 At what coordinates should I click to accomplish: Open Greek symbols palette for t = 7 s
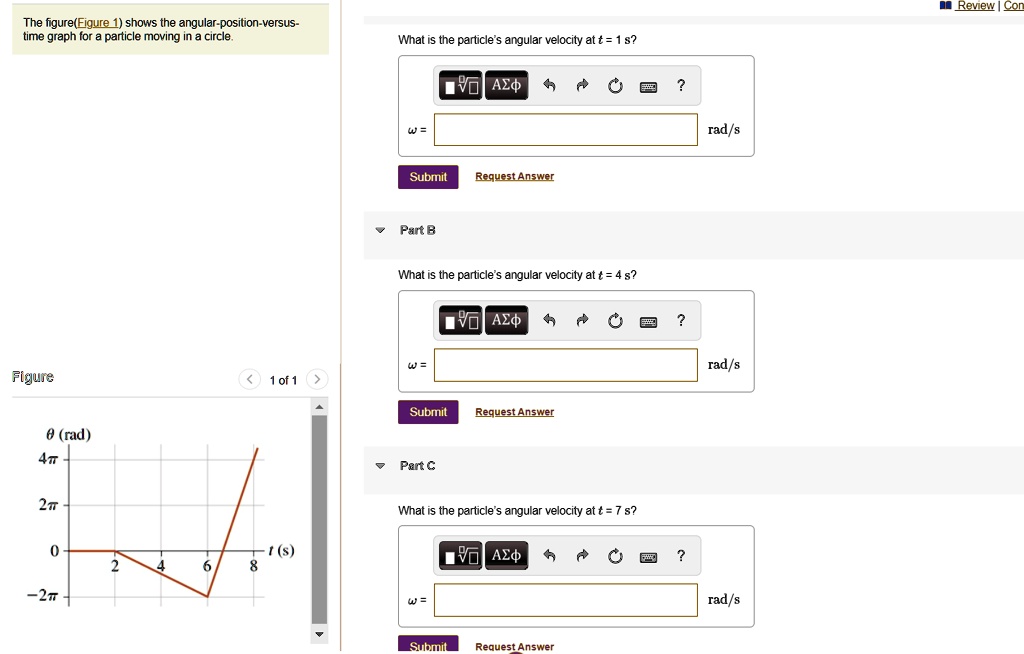pos(507,556)
